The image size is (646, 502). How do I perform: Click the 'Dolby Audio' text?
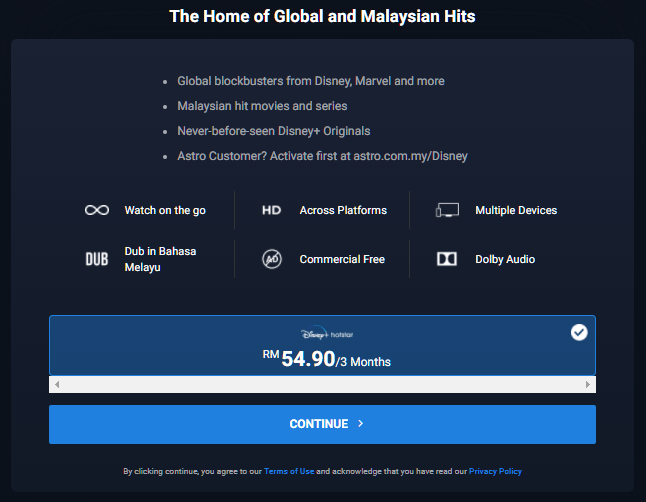505,259
